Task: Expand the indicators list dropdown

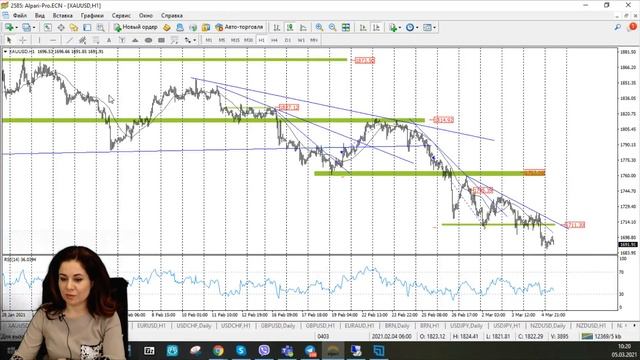Action: click(x=400, y=27)
